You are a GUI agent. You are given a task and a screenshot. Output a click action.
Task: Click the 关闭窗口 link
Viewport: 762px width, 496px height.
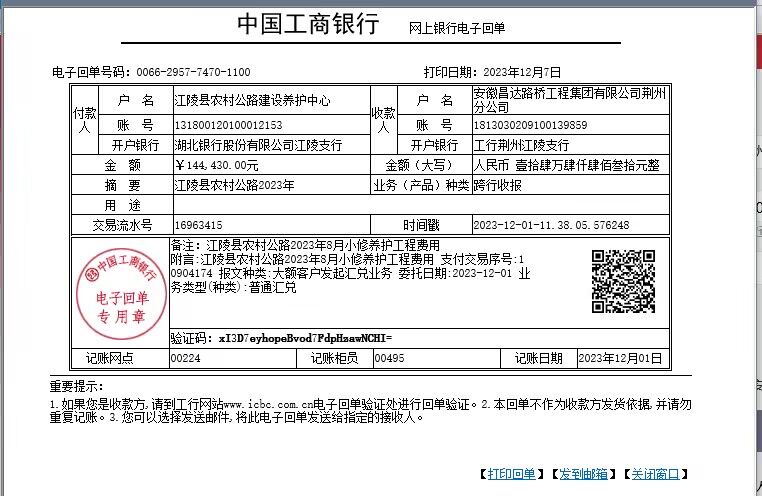pyautogui.click(x=656, y=473)
